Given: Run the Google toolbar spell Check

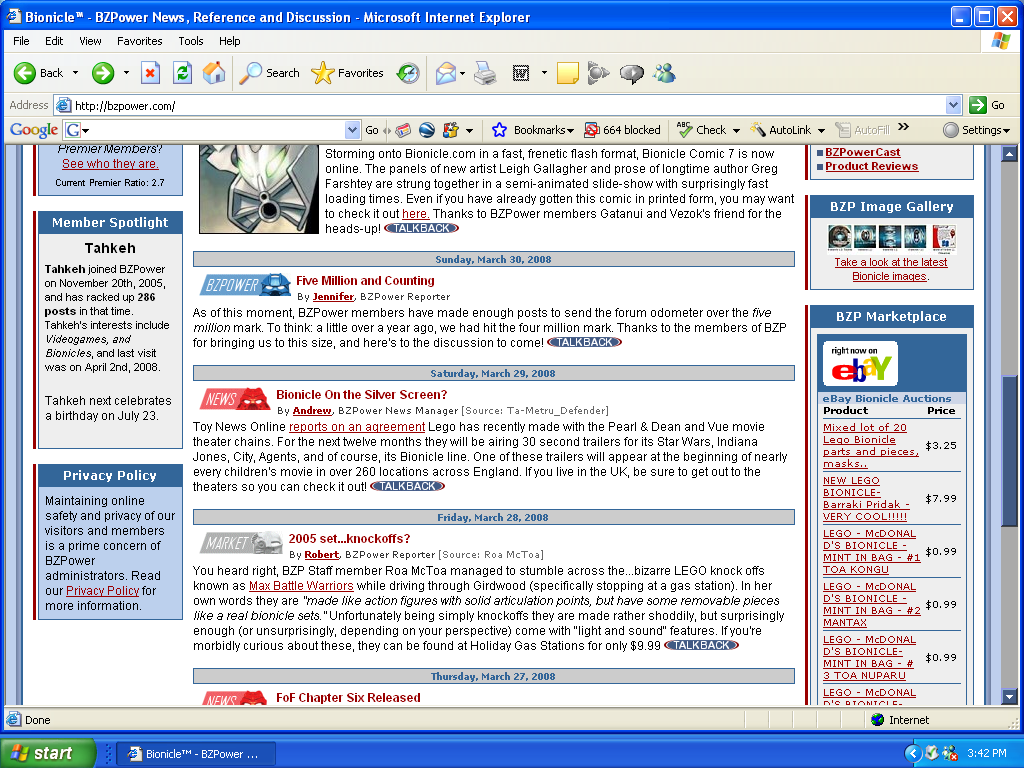Looking at the screenshot, I should 704,130.
